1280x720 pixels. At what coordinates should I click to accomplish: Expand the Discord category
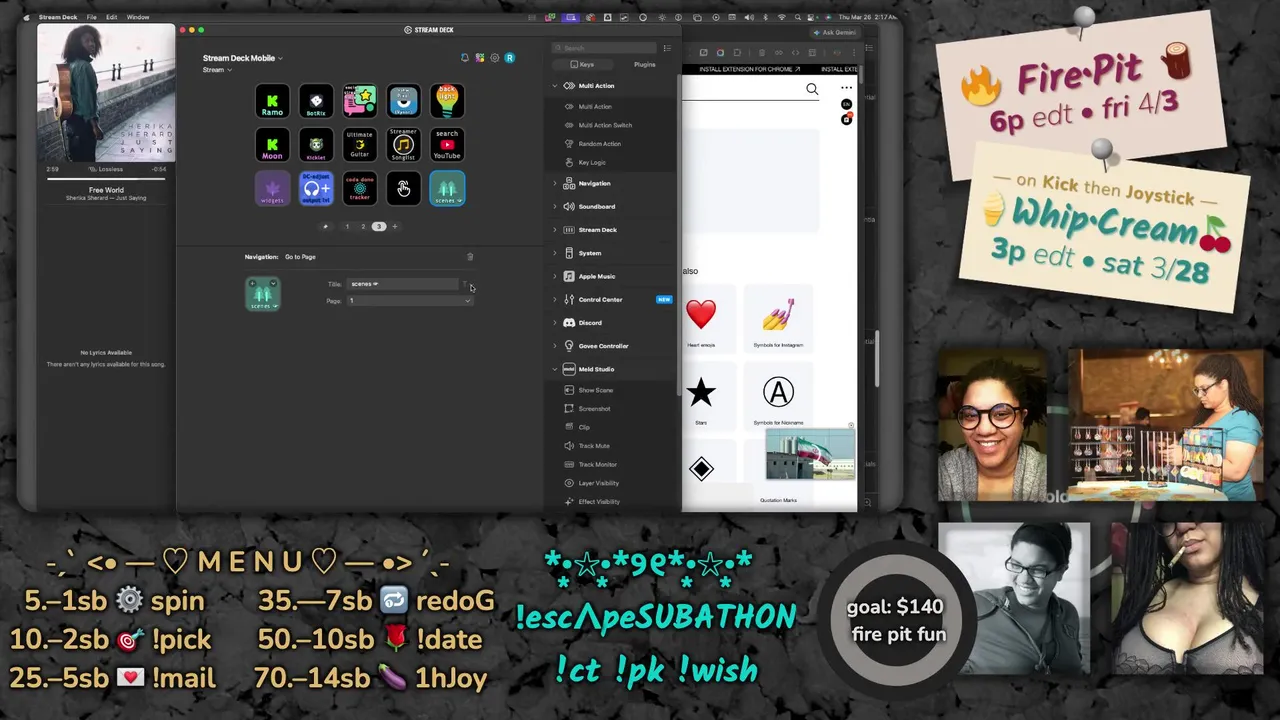point(555,323)
